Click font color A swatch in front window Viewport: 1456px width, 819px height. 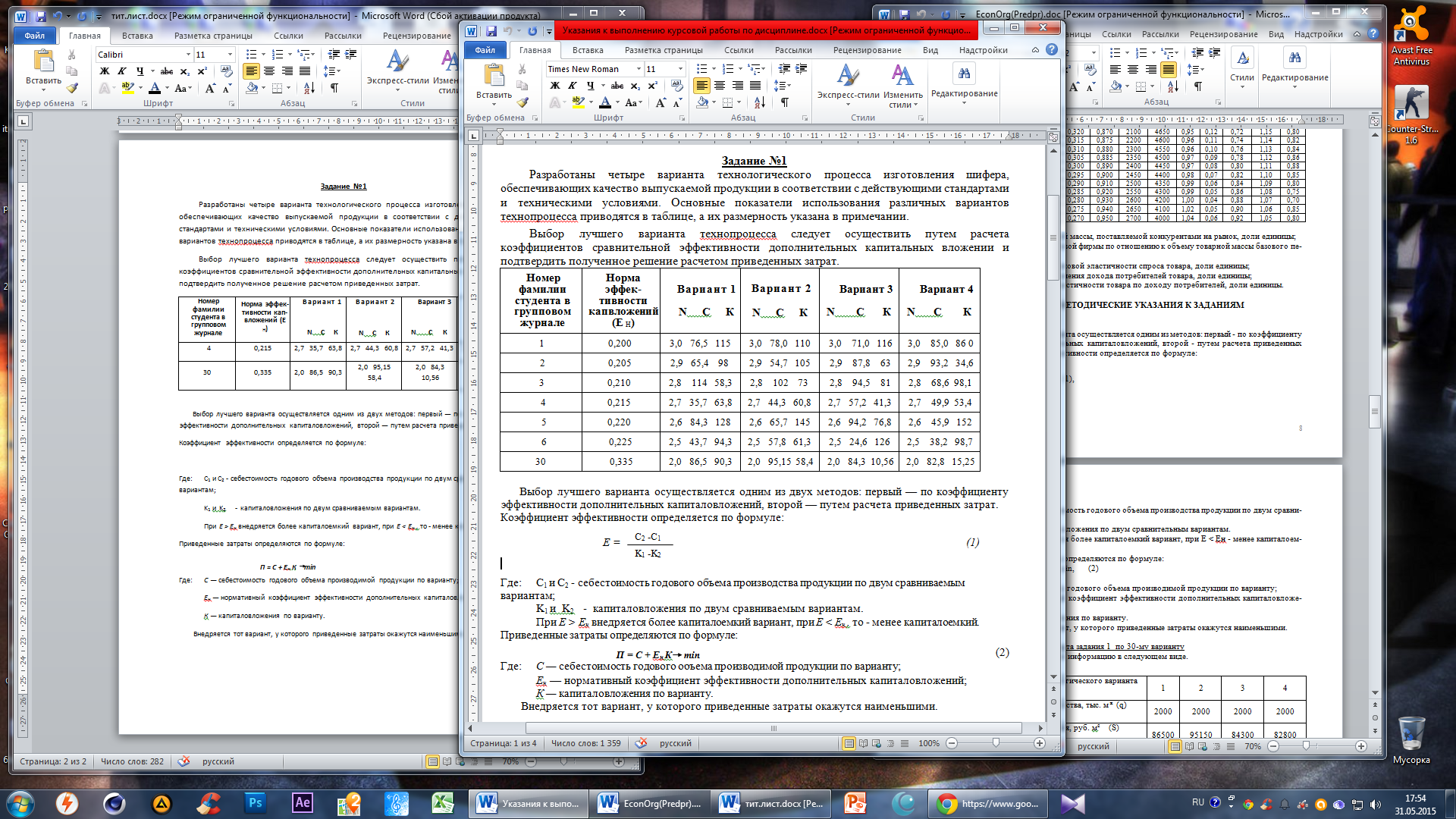click(x=605, y=102)
